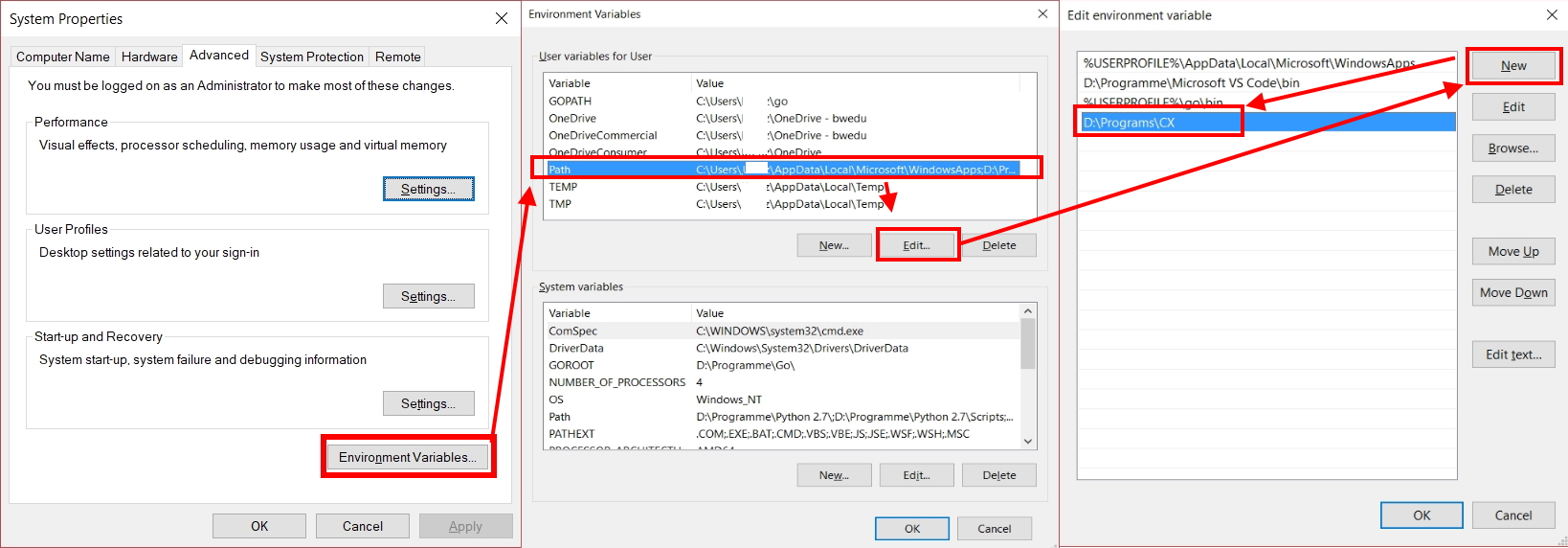The image size is (1568, 548).
Task: Open Performance Settings button
Action: coord(429,189)
